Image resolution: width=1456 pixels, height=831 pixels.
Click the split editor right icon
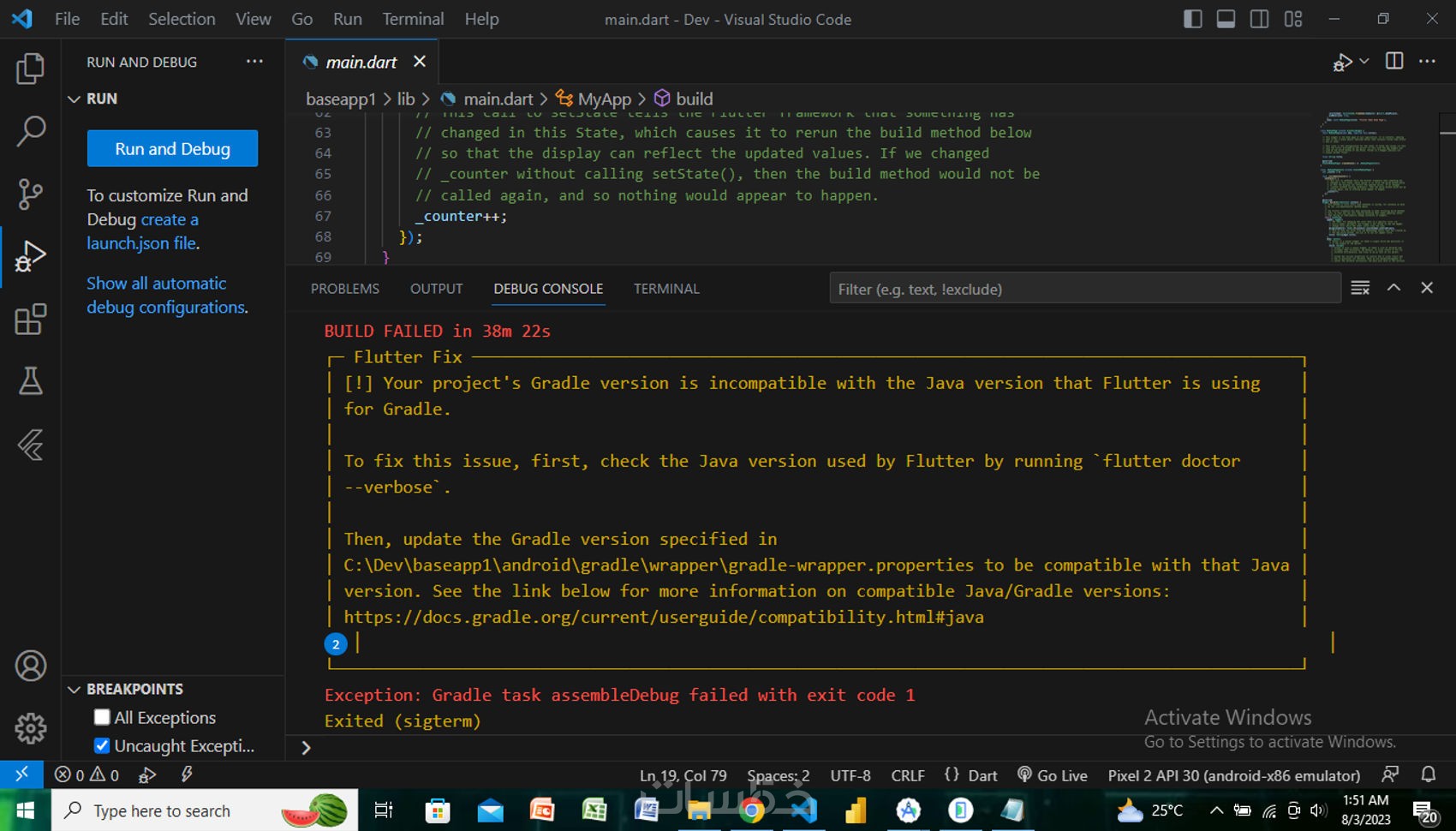[1394, 62]
